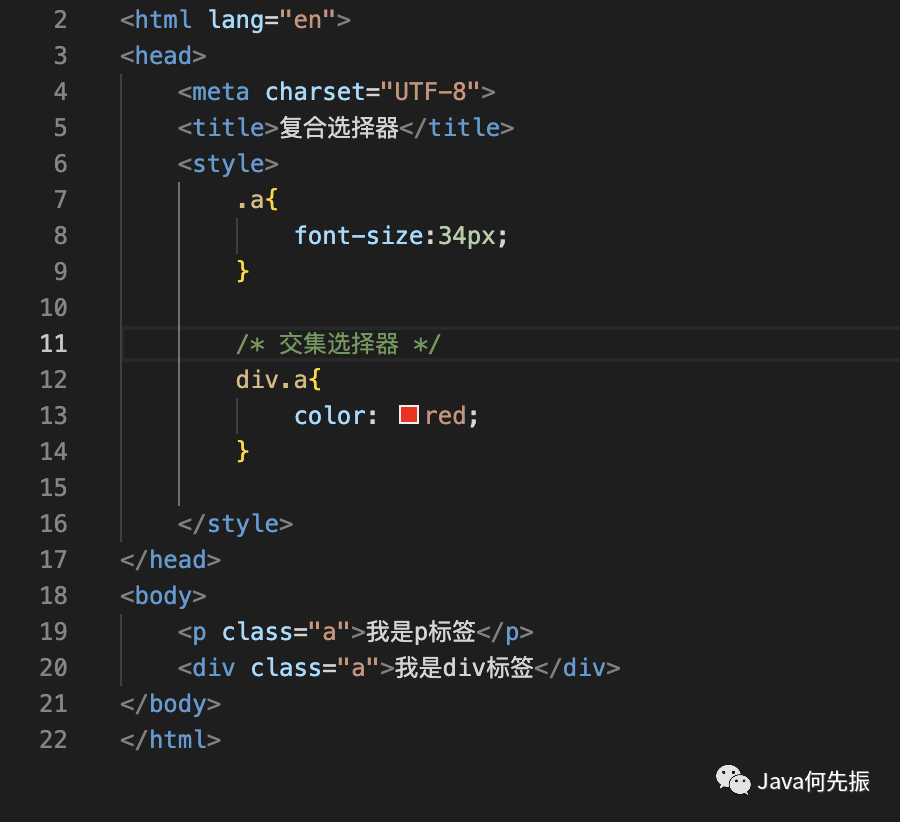Click the title text 复合选择器
Image resolution: width=900 pixels, height=822 pixels.
tap(339, 127)
